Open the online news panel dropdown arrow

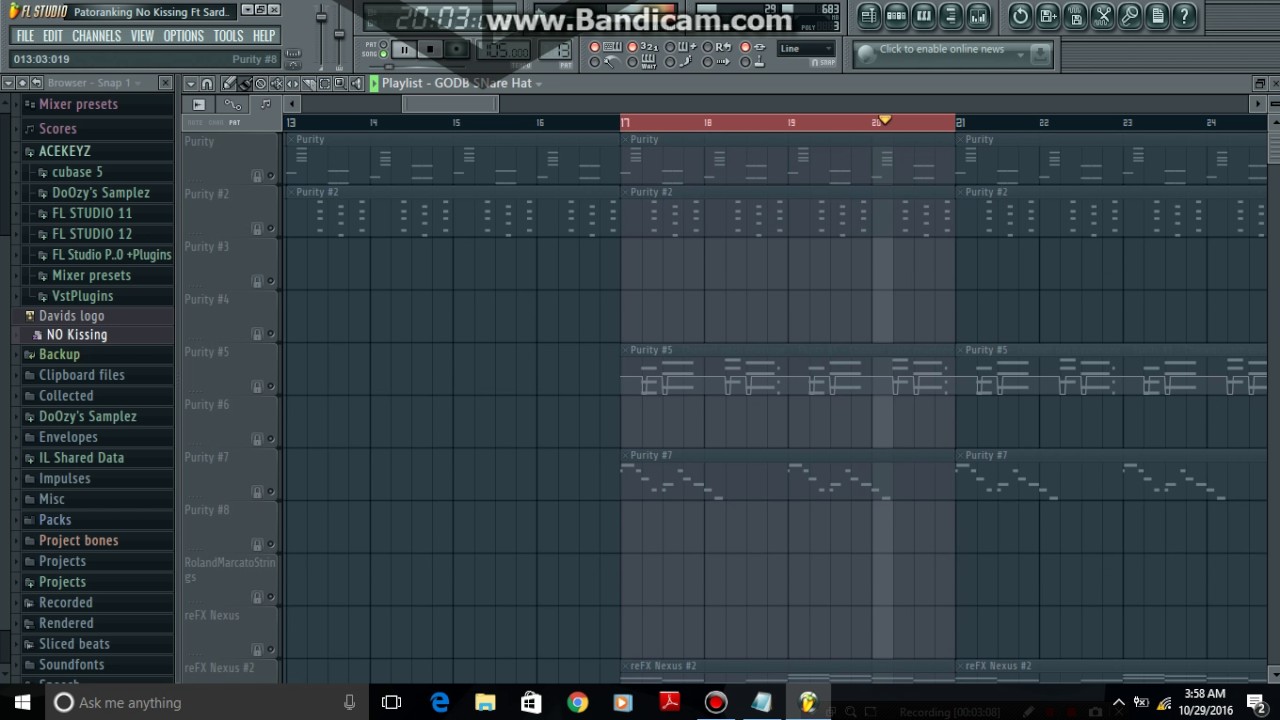[1020, 55]
